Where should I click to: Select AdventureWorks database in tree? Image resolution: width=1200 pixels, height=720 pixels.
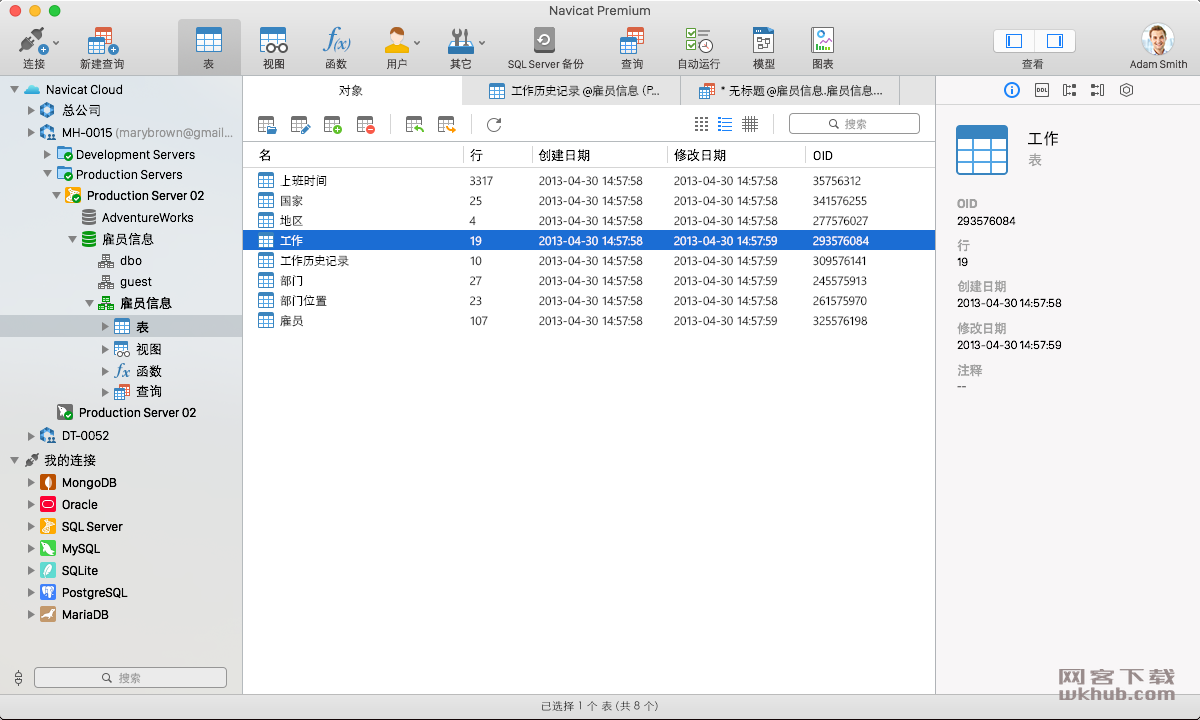(147, 217)
